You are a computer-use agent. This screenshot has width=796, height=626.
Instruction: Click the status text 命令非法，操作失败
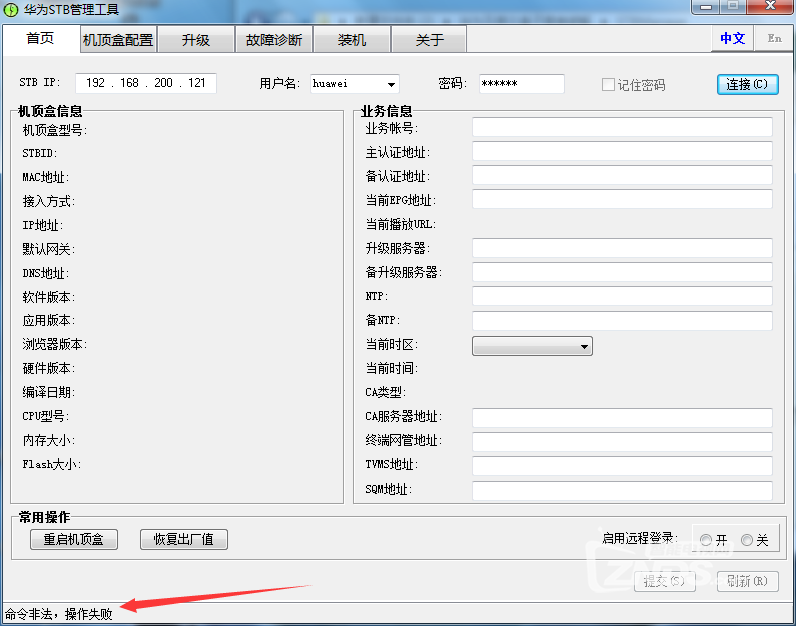(x=58, y=614)
